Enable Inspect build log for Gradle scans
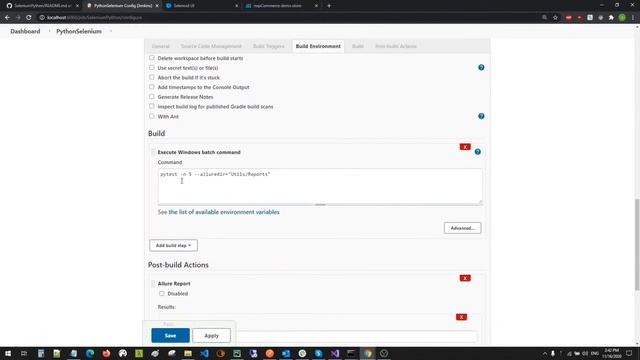Image resolution: width=640 pixels, height=360 pixels. click(x=152, y=106)
